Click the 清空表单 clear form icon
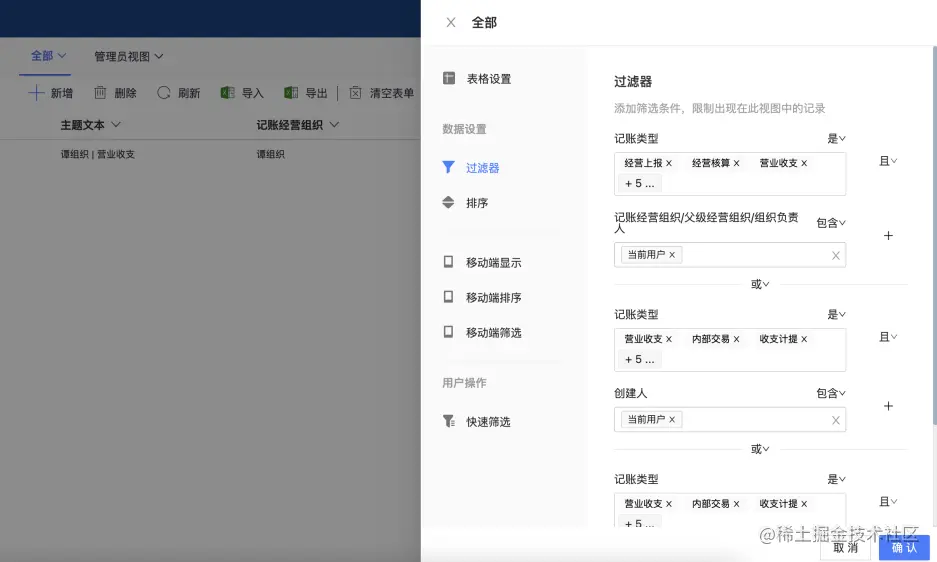This screenshot has height=562, width=937. [356, 93]
